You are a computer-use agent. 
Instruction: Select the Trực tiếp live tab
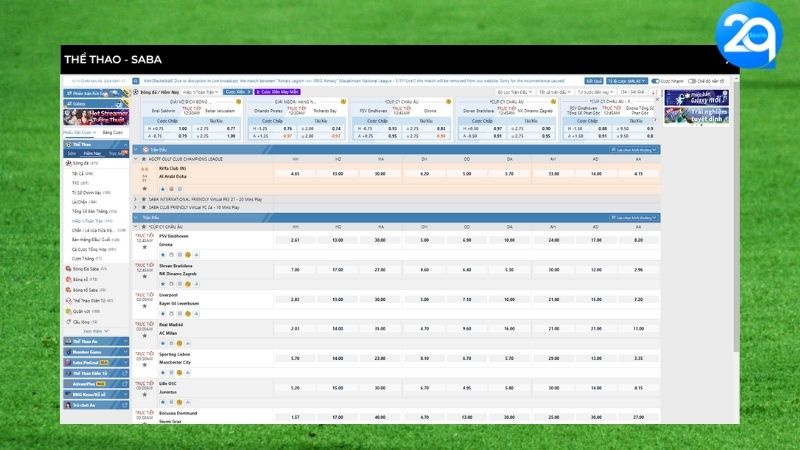coord(117,153)
